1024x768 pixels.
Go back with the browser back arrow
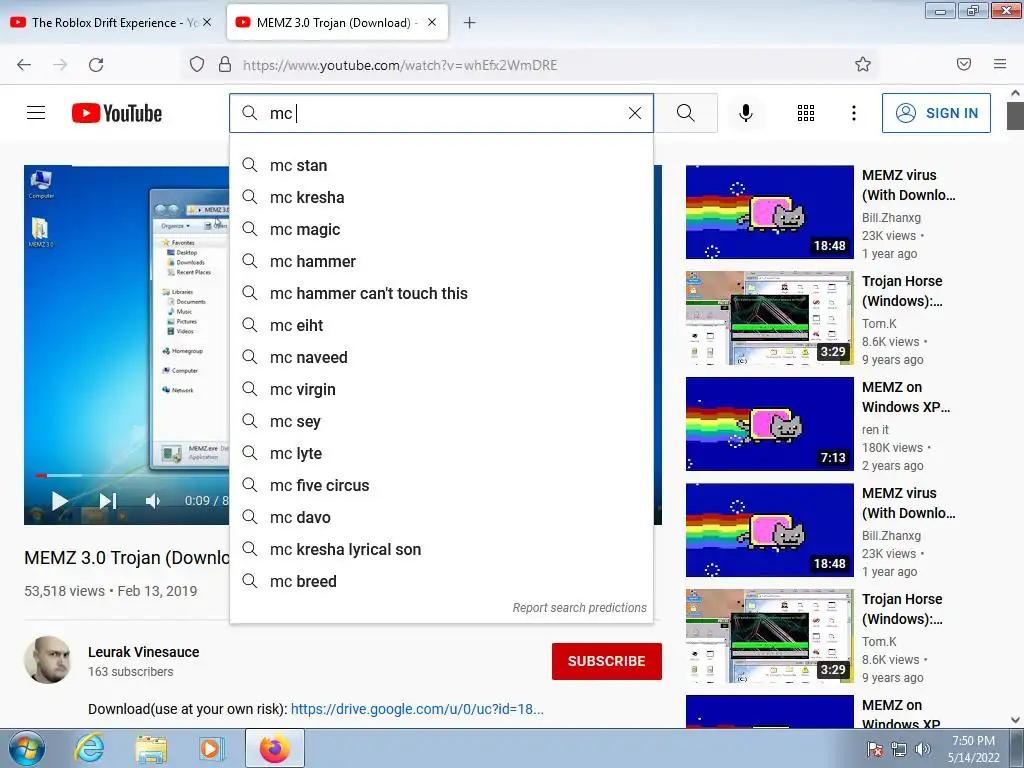coord(24,65)
